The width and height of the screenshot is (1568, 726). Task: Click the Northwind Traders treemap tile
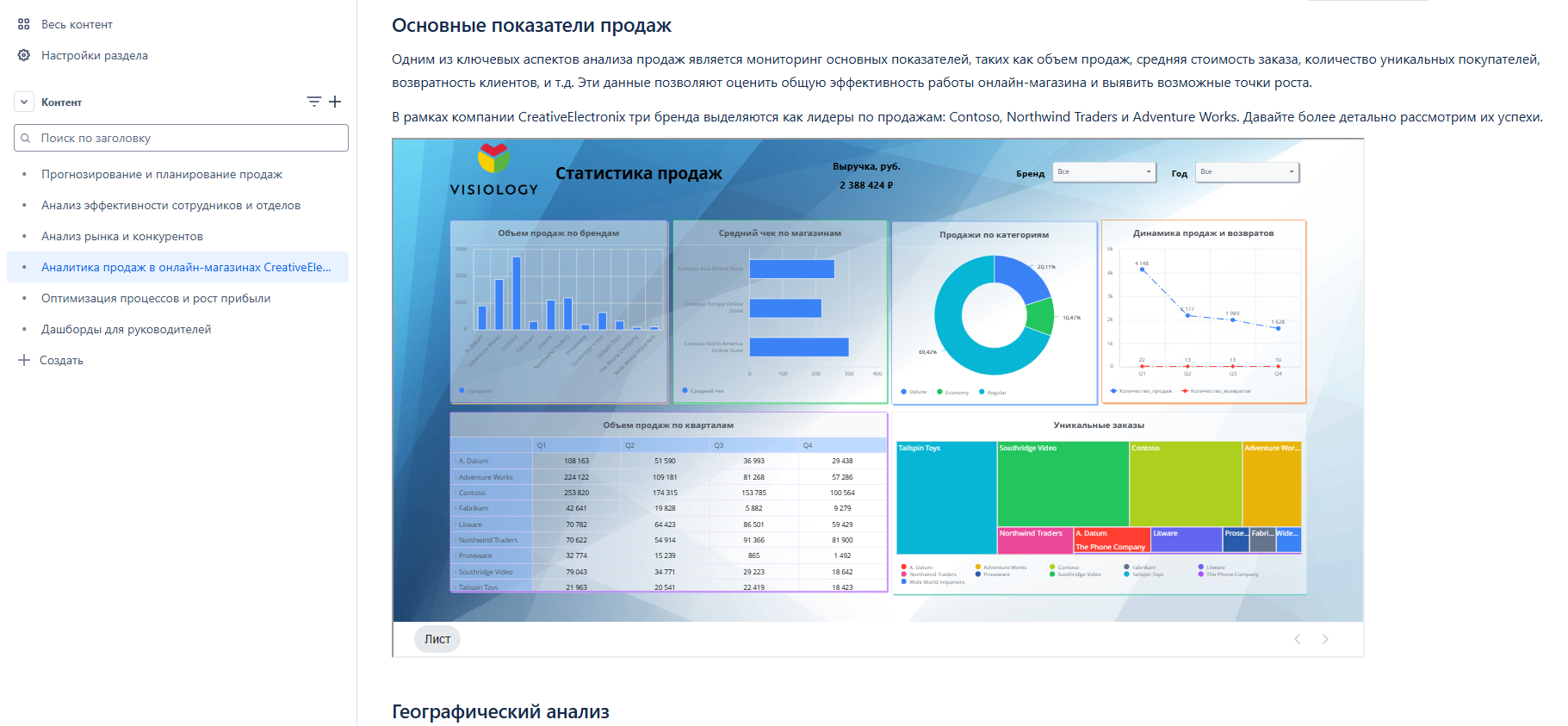(x=1035, y=539)
